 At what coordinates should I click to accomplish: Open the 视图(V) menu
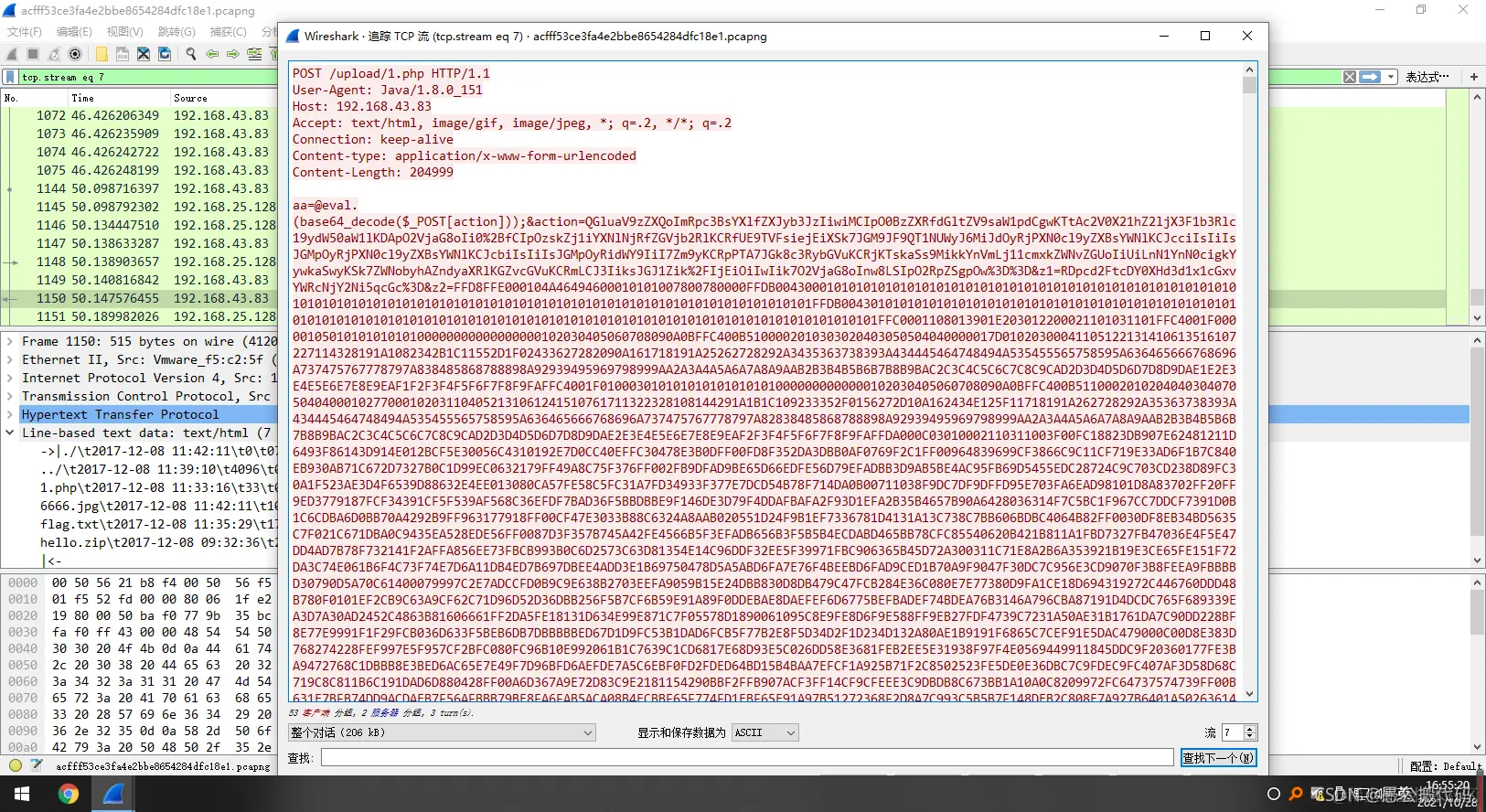(125, 32)
